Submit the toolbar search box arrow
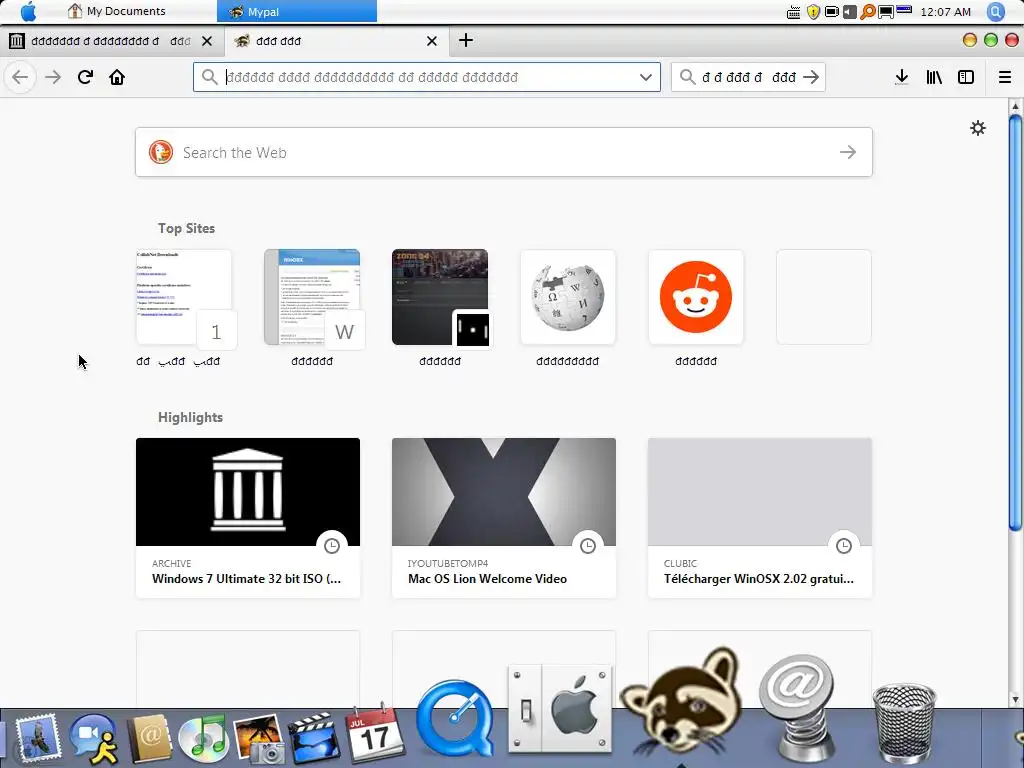 tap(811, 77)
